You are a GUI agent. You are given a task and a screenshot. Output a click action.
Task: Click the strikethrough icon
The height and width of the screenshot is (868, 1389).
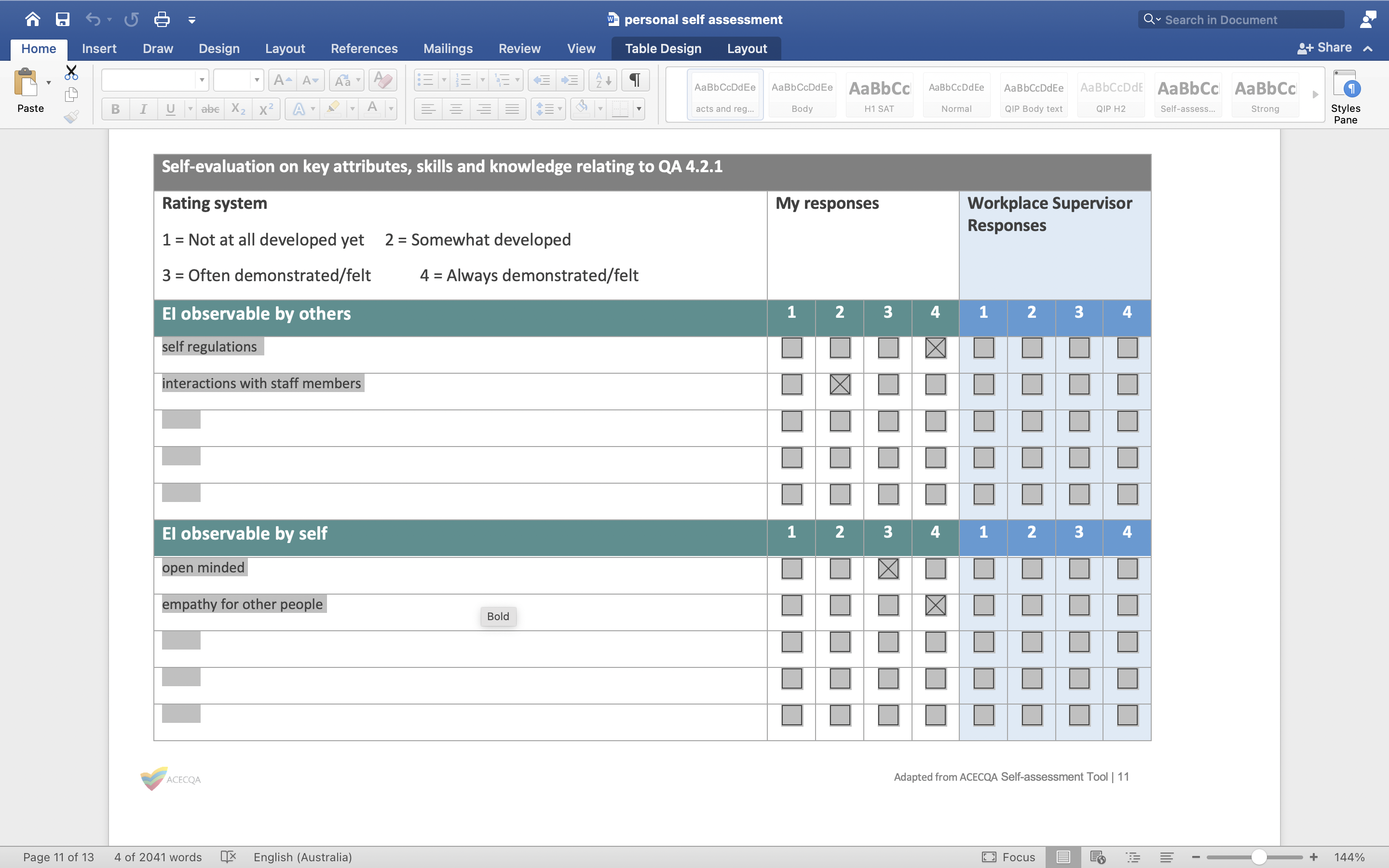pos(209,108)
